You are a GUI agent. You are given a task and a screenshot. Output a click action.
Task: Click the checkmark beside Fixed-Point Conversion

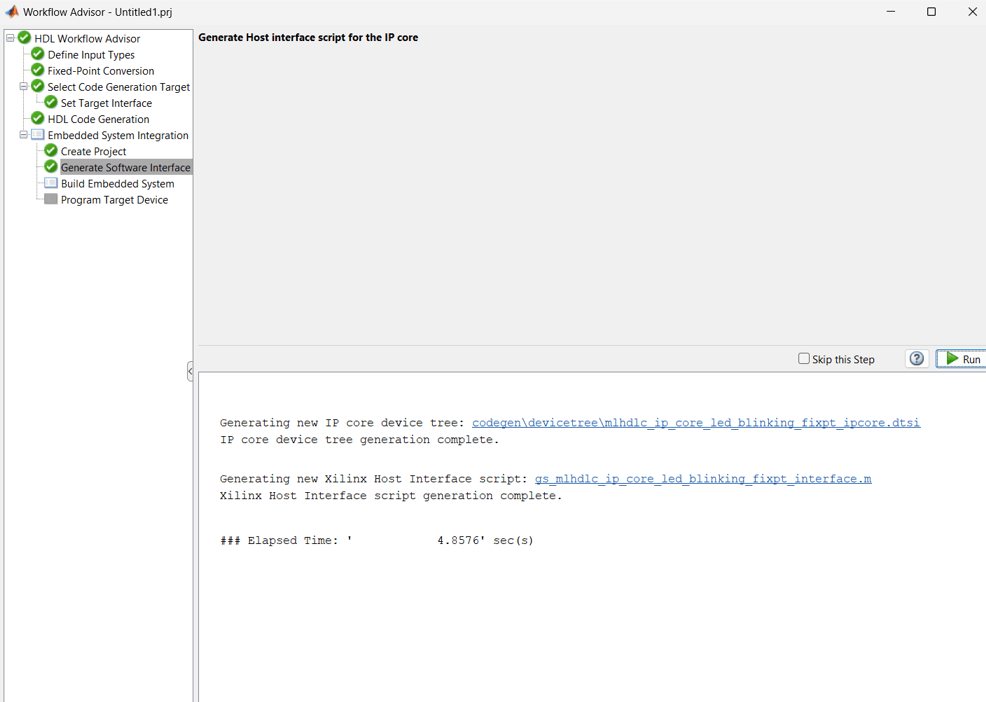click(36, 70)
